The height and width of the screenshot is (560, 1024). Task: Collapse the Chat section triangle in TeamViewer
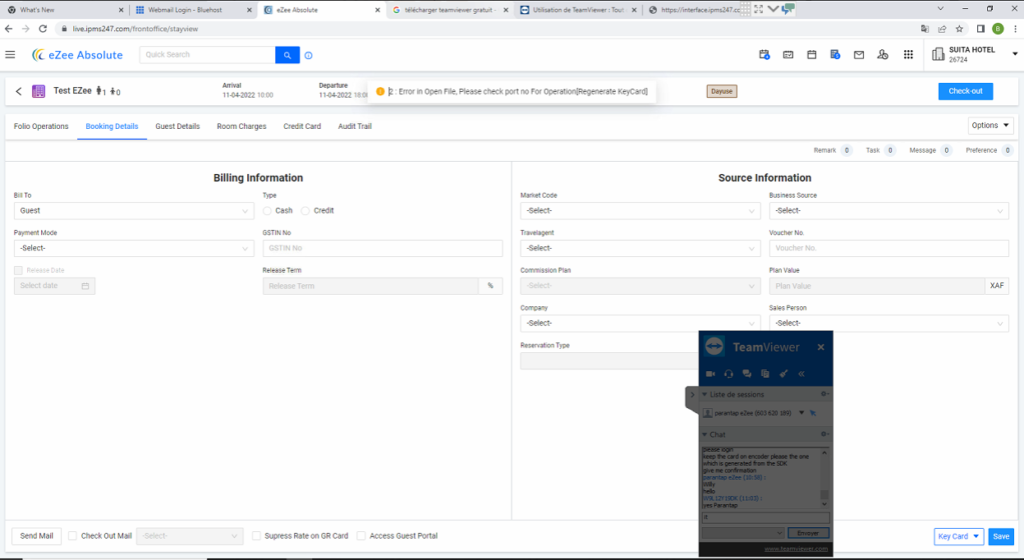coord(705,434)
